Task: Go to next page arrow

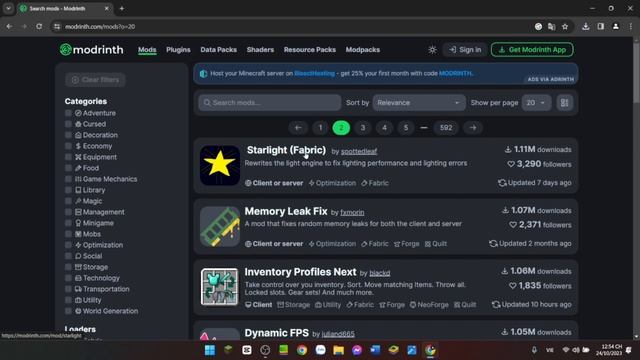Action: coord(473,128)
